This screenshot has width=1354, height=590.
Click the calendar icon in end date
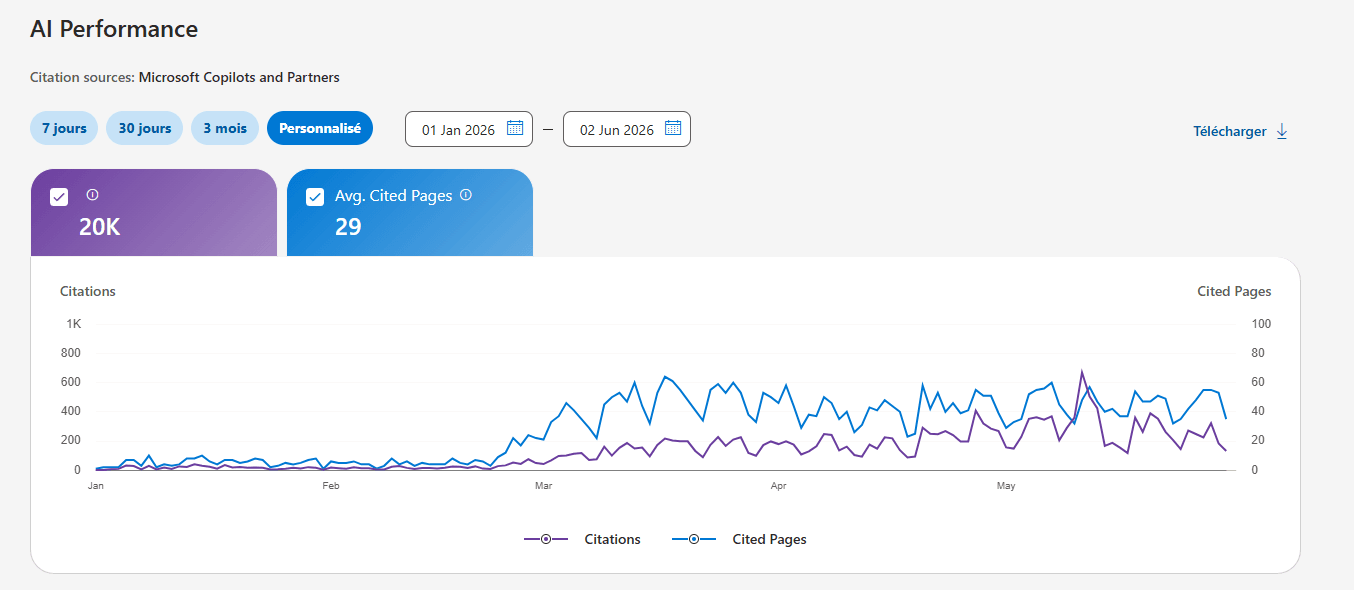[673, 128]
